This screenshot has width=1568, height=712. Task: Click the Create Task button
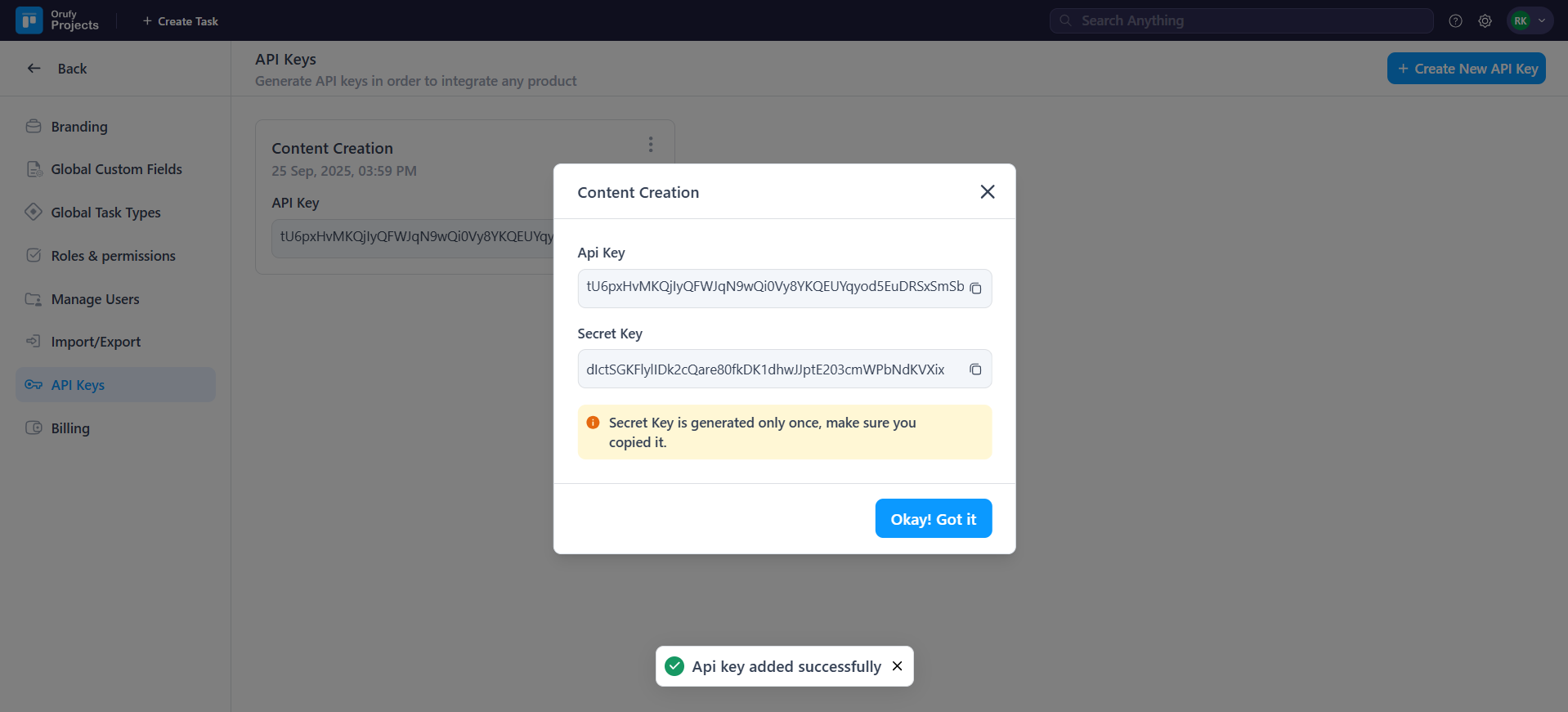coord(181,21)
